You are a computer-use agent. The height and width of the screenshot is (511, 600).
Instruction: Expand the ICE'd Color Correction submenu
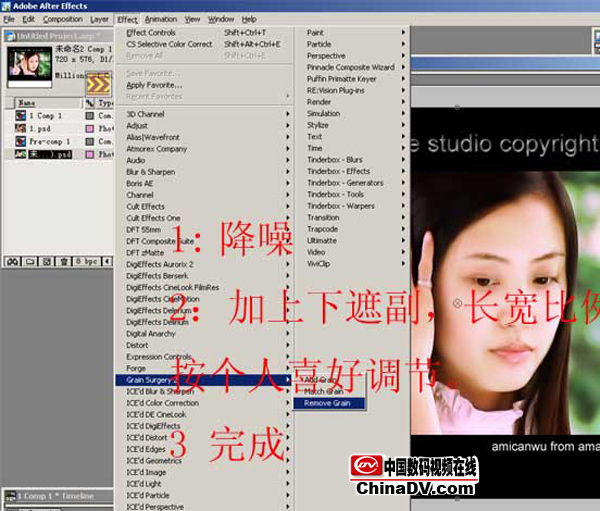coord(204,403)
